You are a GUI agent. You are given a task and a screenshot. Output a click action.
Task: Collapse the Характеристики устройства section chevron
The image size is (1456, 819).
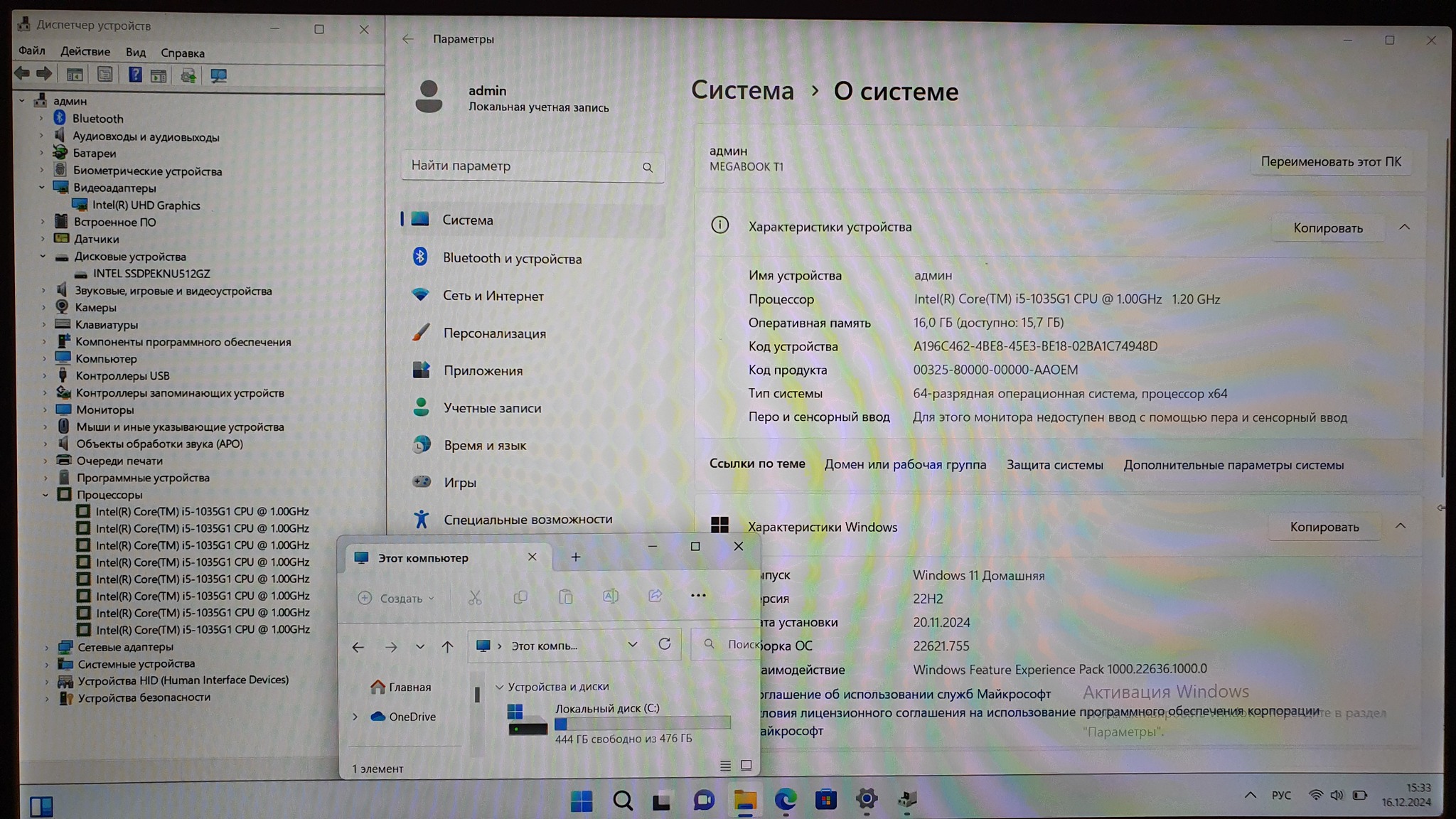coord(1404,227)
